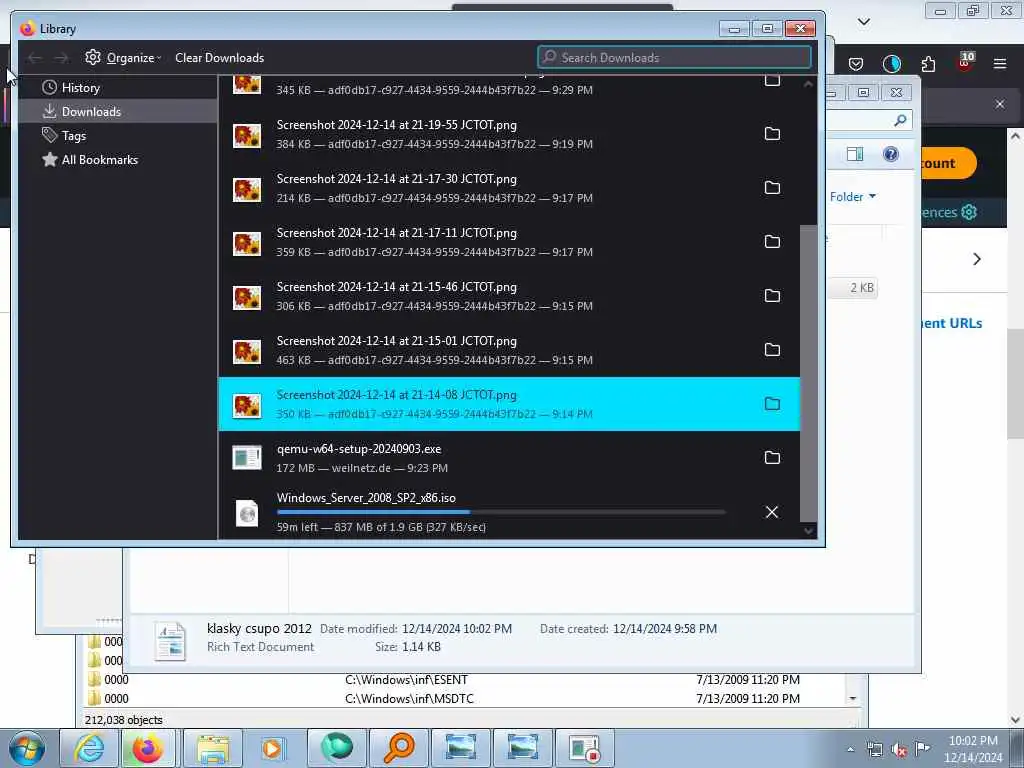Show hidden tray icons arrow
The width and height of the screenshot is (1024, 768).
(x=850, y=750)
